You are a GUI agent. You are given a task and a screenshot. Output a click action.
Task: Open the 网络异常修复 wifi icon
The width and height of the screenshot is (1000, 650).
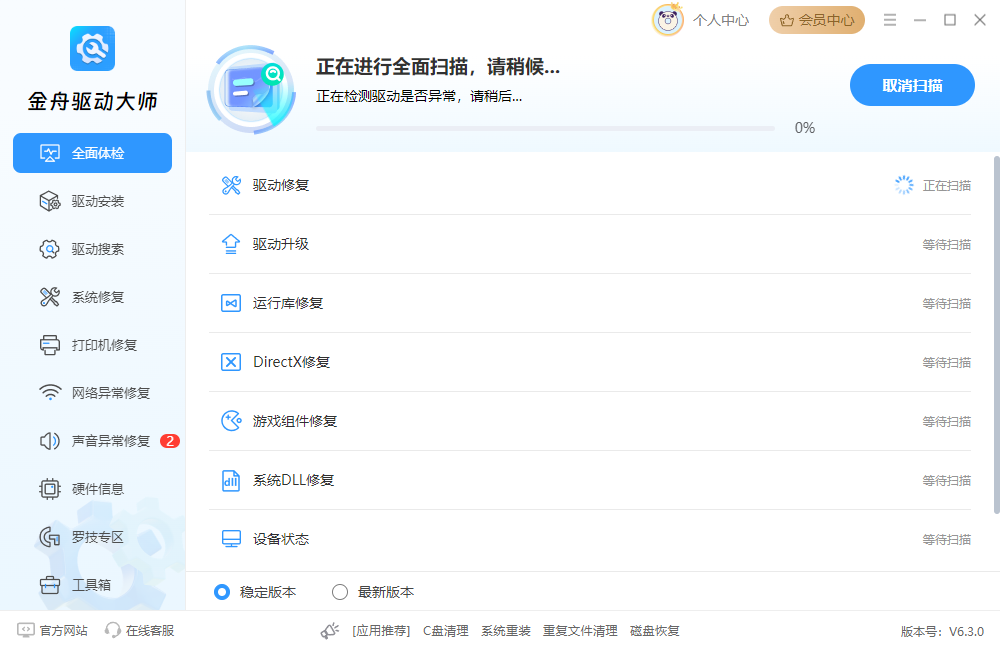click(50, 392)
